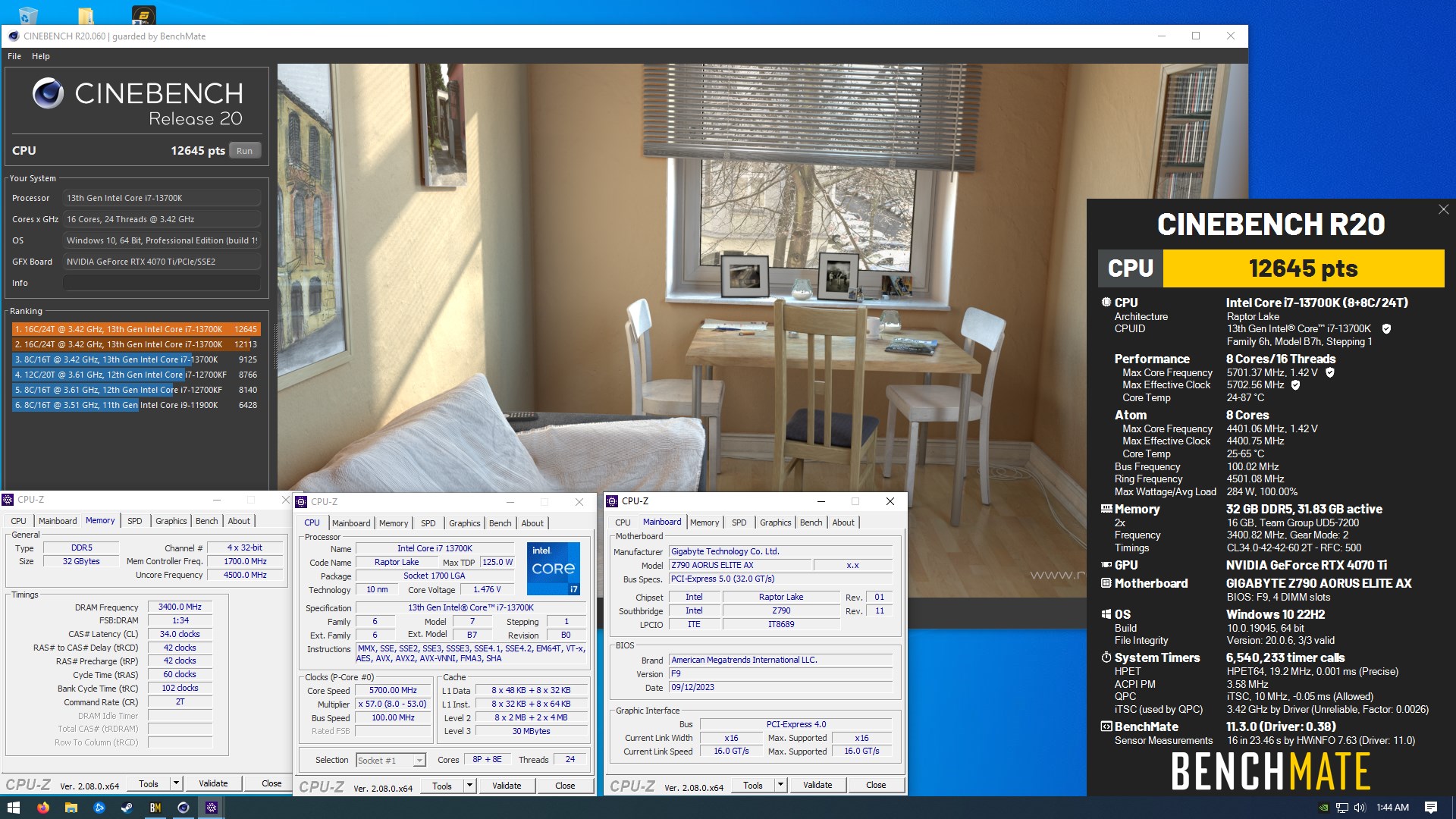This screenshot has width=1456, height=819.
Task: Click the yellow 12645 pts score banner
Action: coord(1304,268)
